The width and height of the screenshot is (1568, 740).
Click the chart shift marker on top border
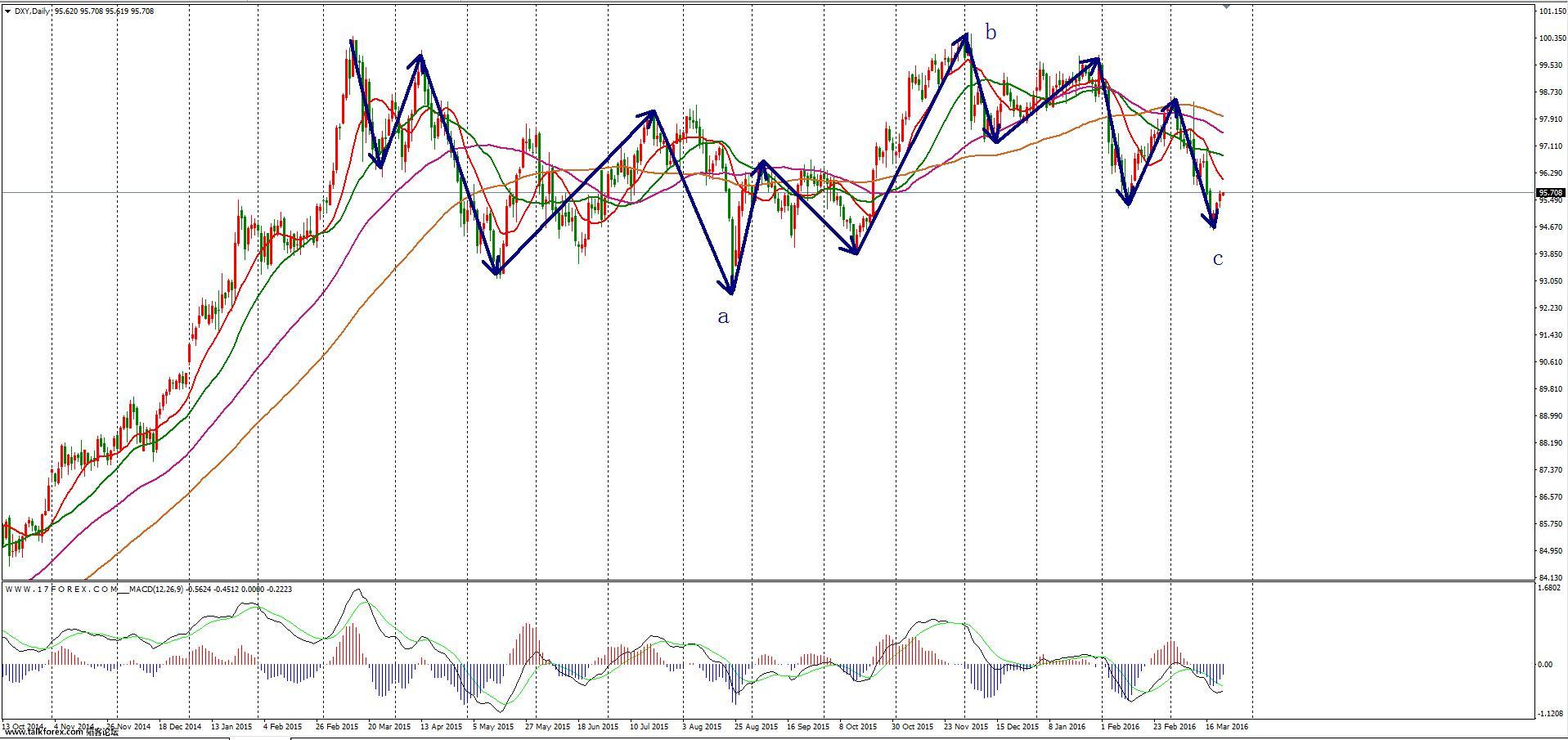coord(1226,7)
